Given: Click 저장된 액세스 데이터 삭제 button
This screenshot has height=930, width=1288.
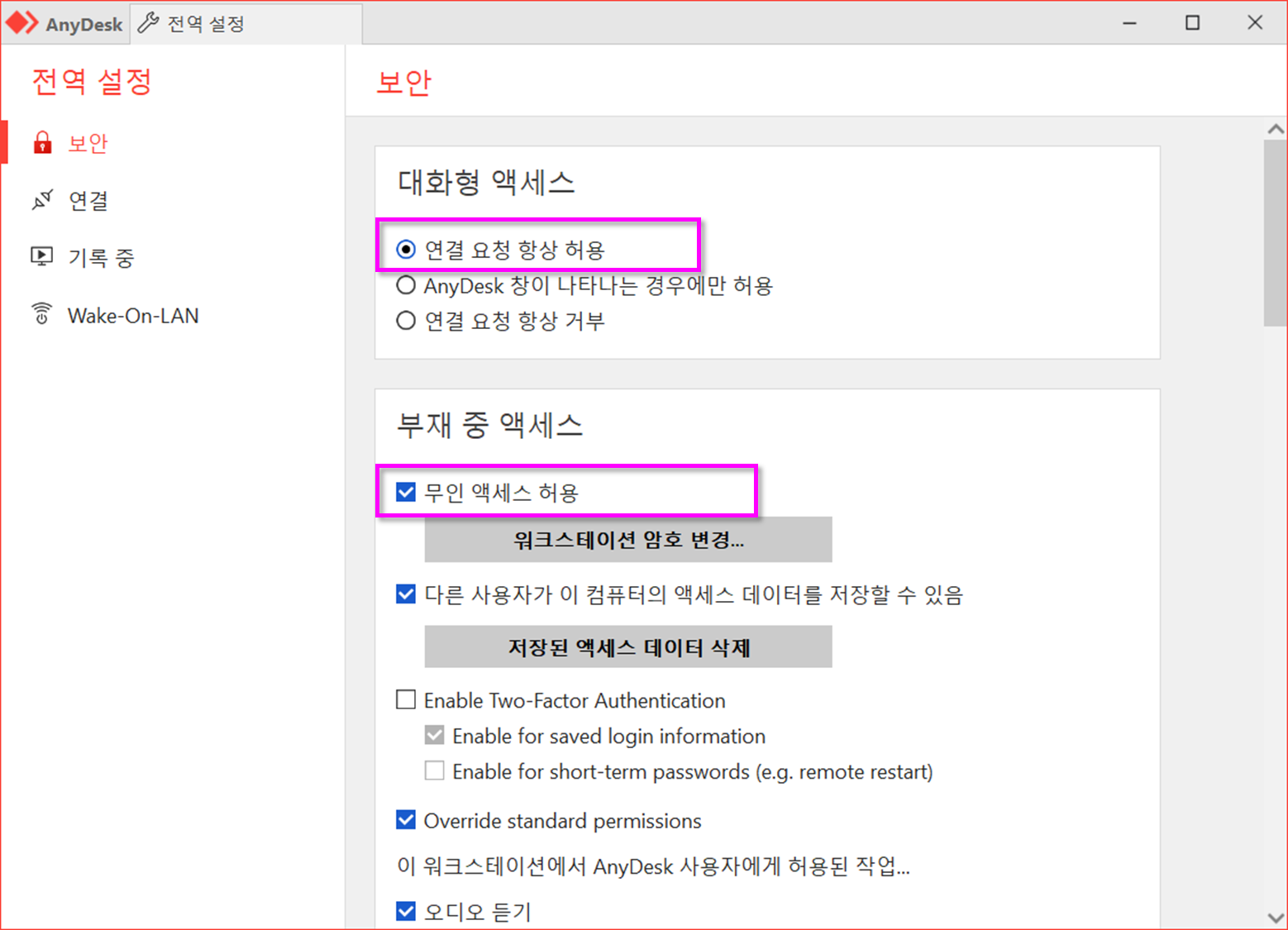Looking at the screenshot, I should [628, 646].
